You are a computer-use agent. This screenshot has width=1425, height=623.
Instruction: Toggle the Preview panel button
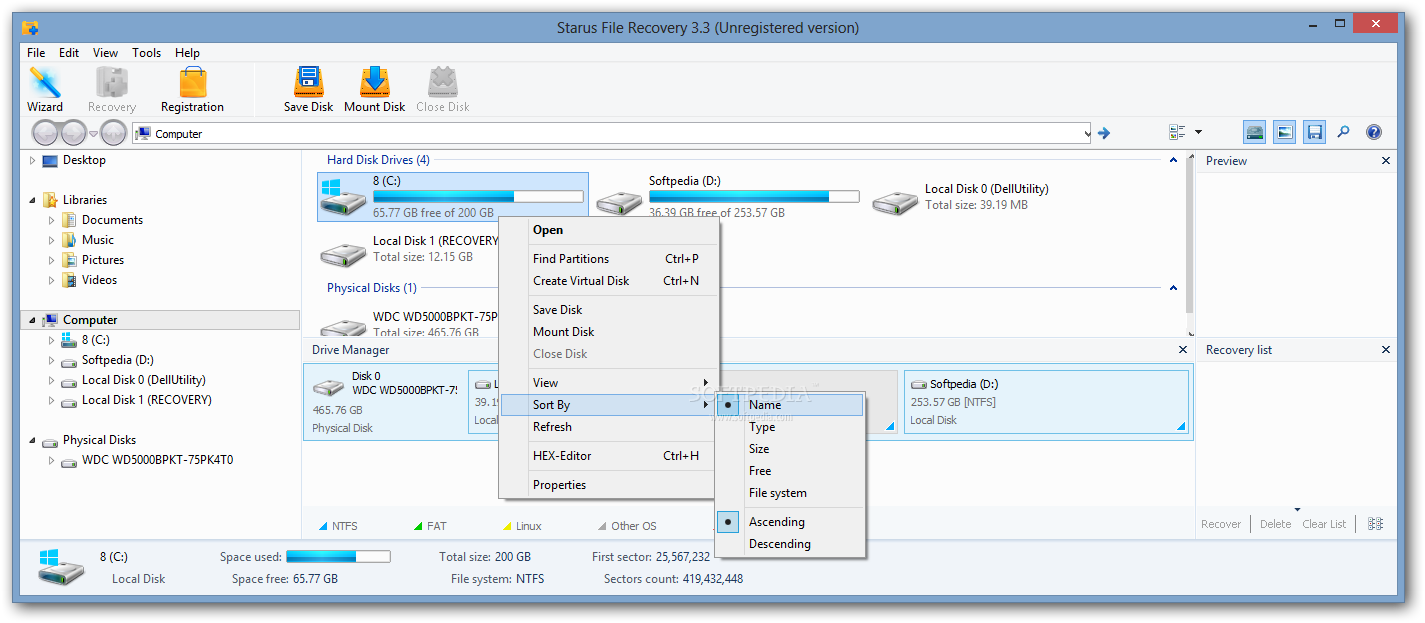coord(1285,132)
